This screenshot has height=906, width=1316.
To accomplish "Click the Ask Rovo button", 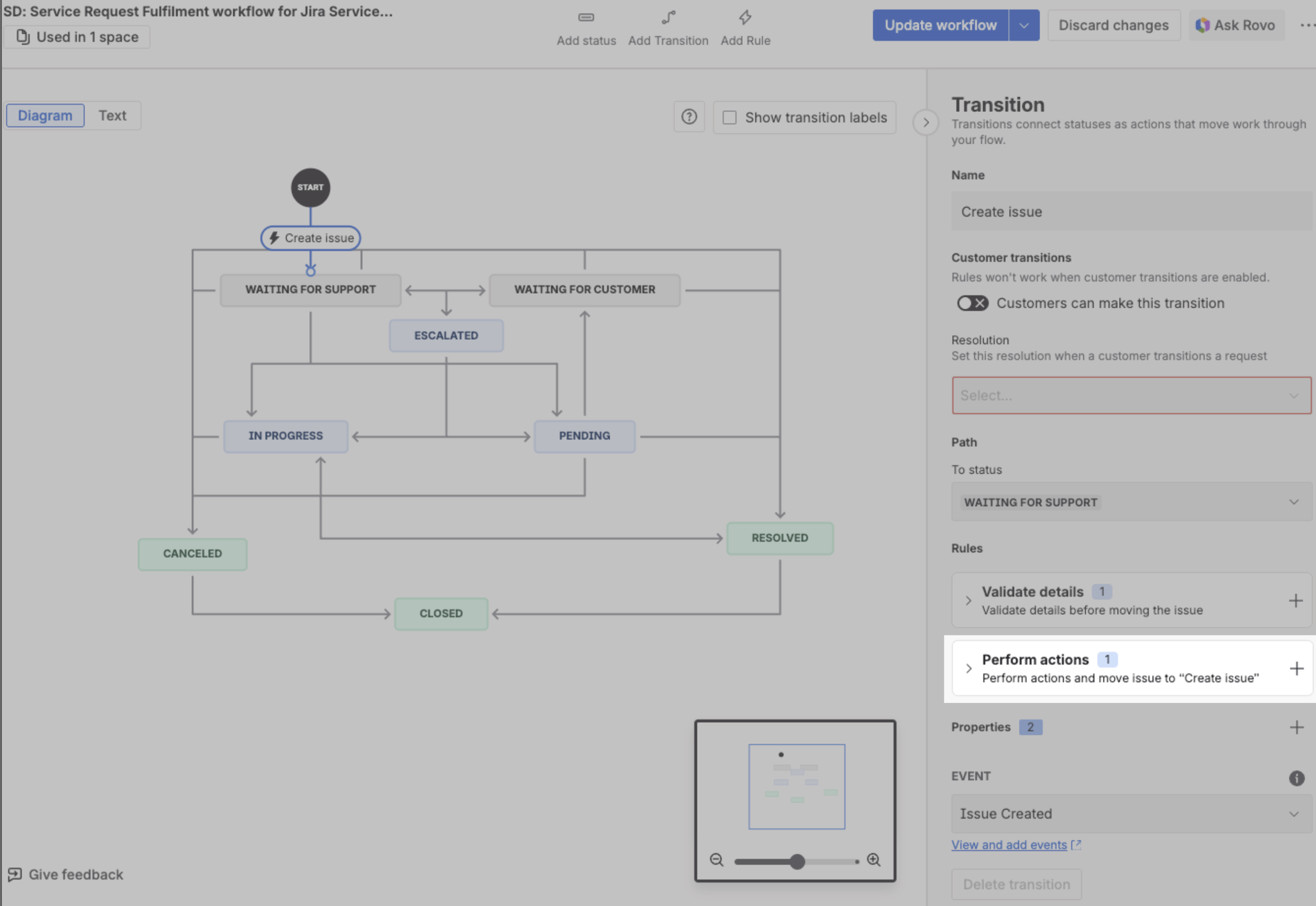I will point(1236,25).
